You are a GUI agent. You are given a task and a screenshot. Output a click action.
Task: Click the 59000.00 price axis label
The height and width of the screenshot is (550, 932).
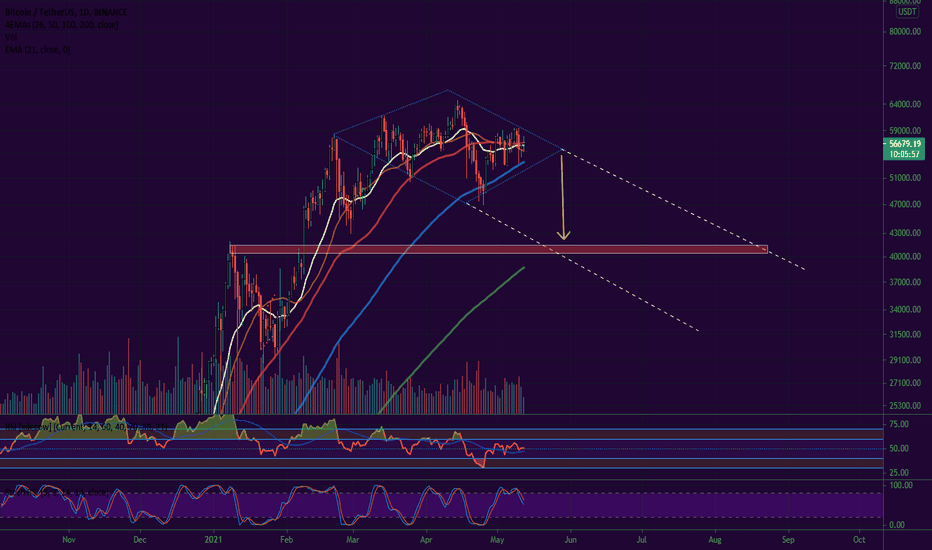[x=905, y=130]
